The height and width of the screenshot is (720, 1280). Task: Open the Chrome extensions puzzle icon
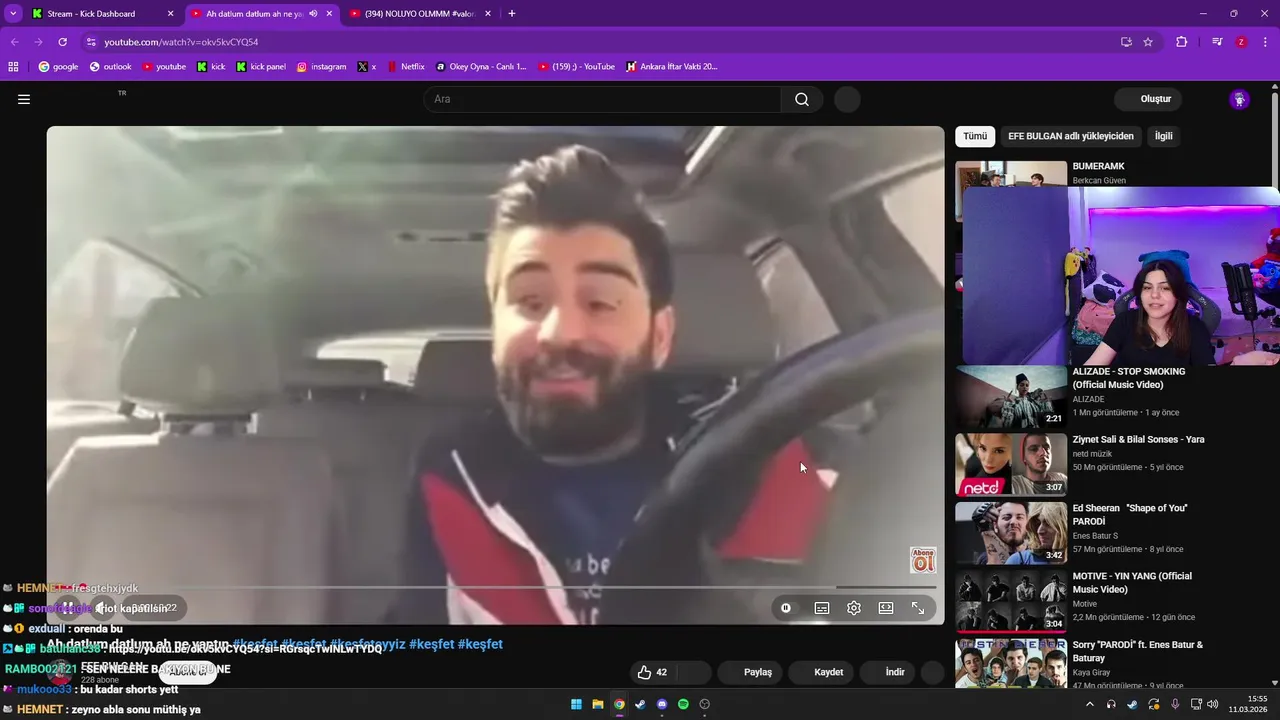click(1181, 42)
